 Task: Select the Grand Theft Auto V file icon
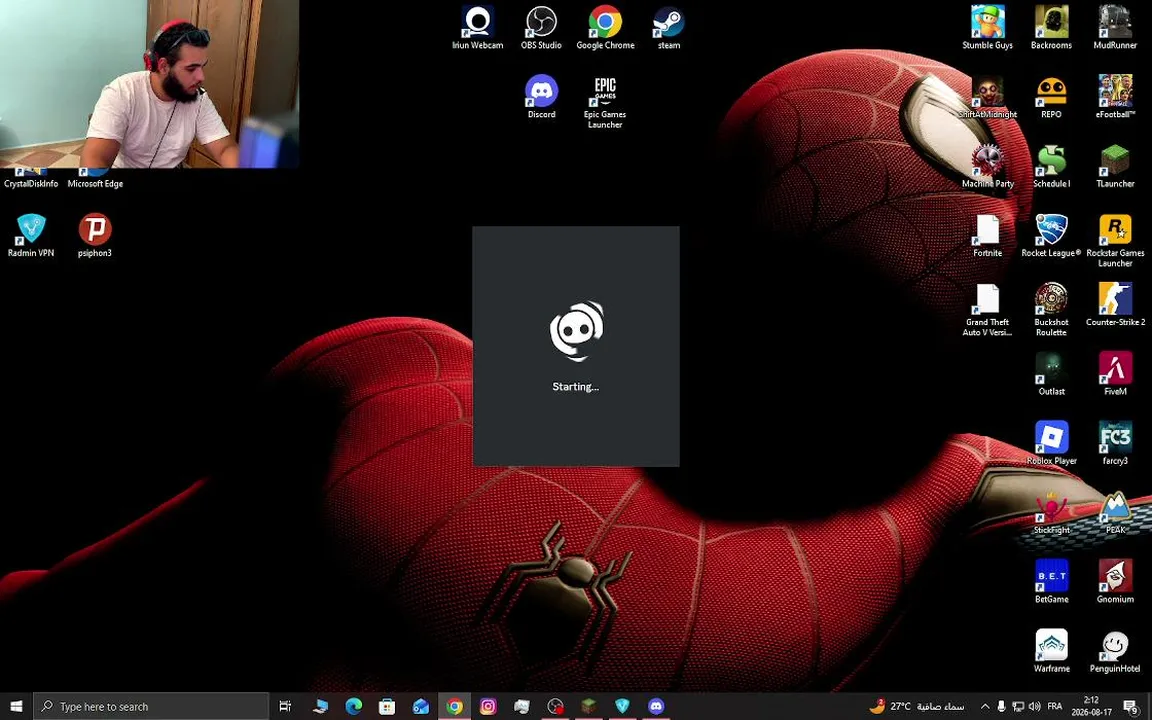click(x=987, y=309)
